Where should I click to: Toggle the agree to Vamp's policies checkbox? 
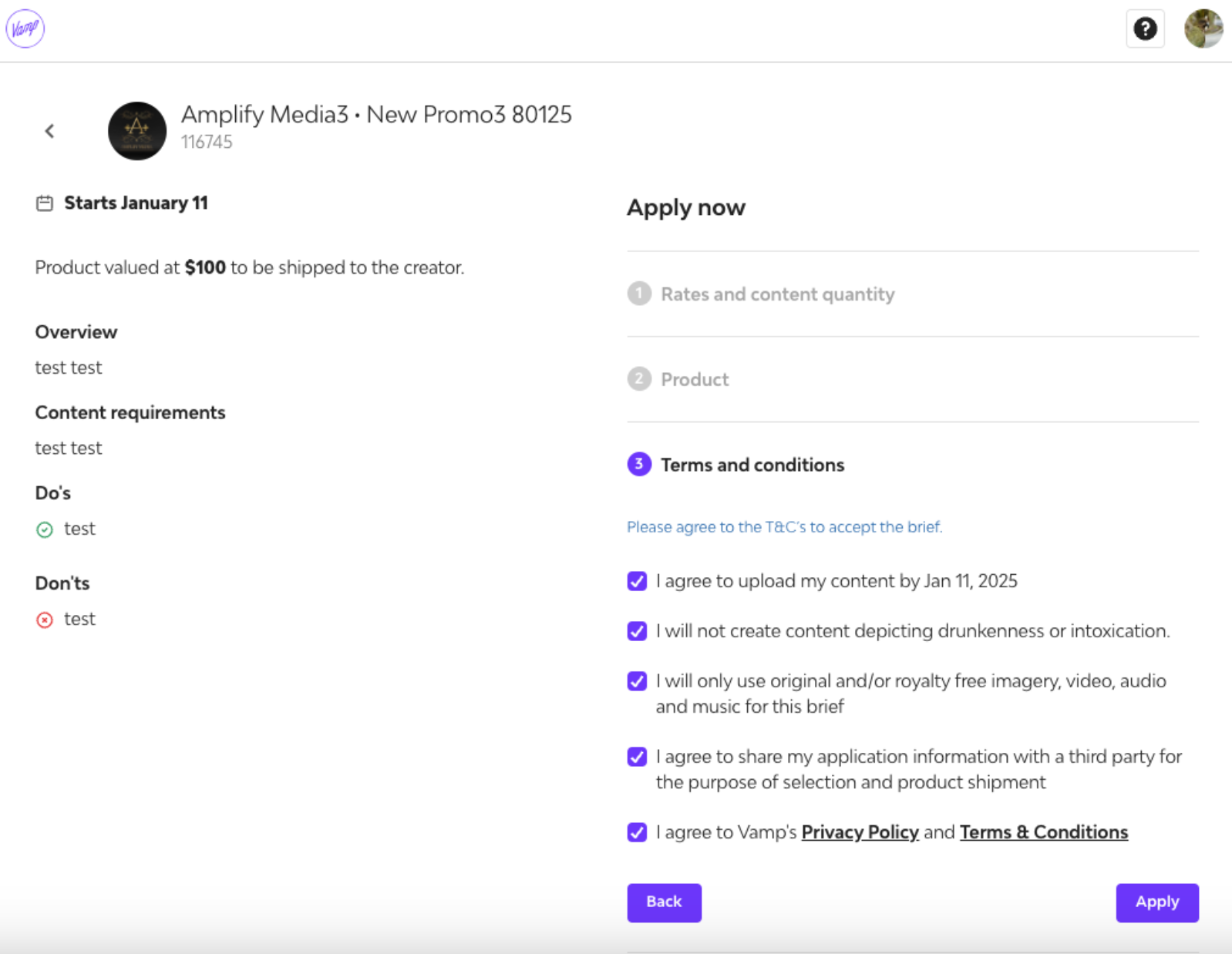(x=637, y=832)
